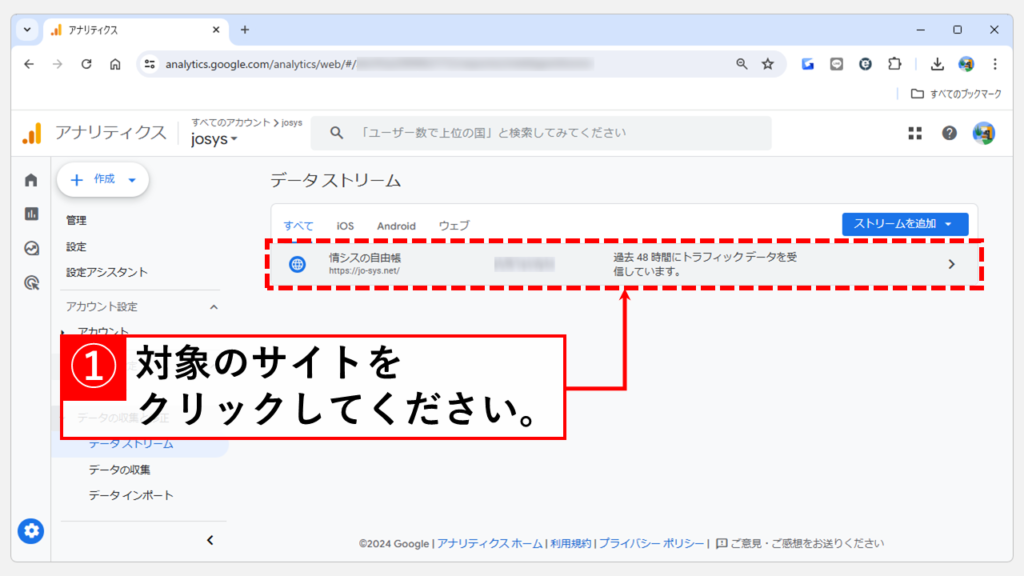Open the Reports bar-chart icon in sidebar

point(31,214)
